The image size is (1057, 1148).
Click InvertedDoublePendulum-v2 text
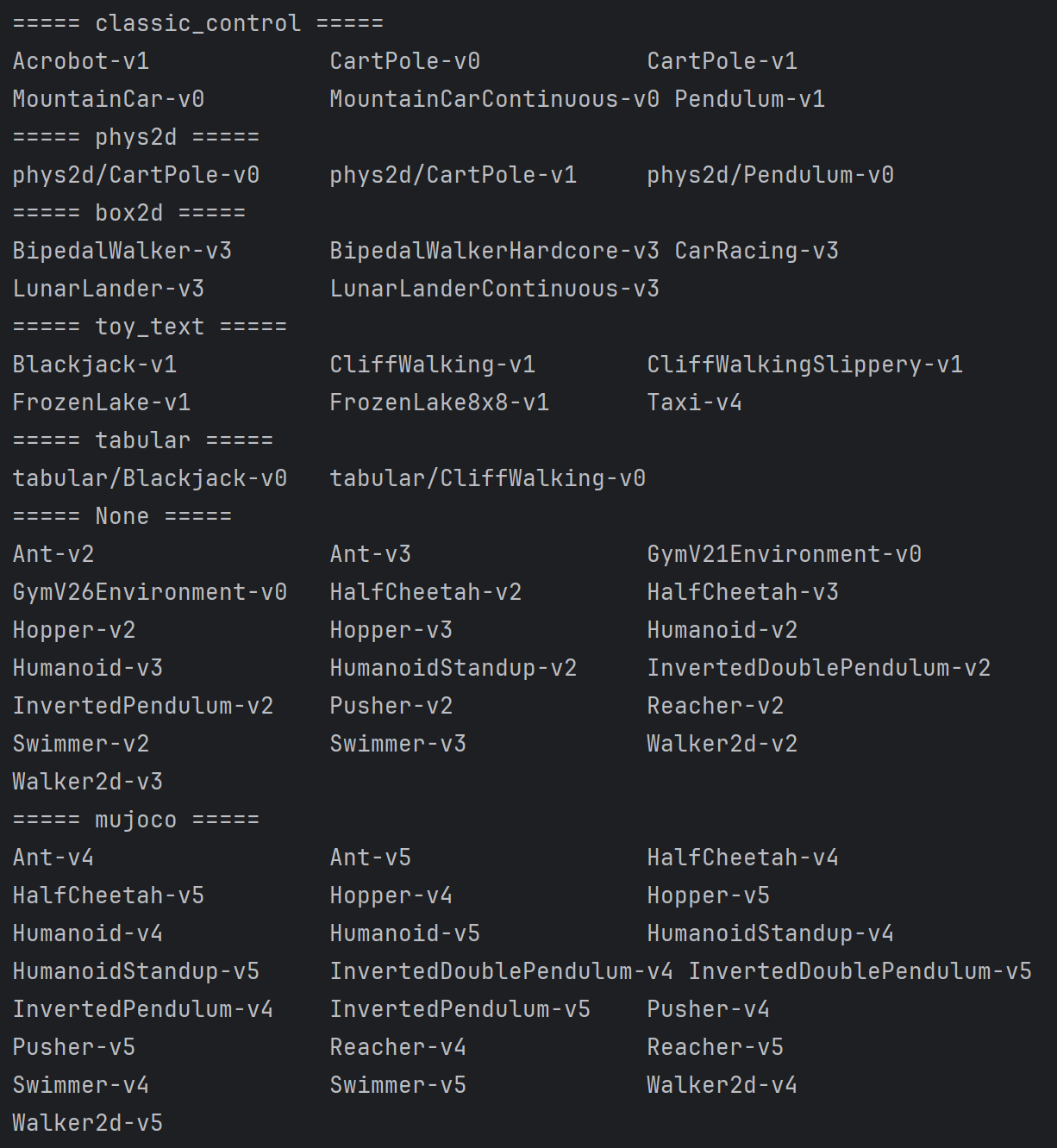[819, 668]
